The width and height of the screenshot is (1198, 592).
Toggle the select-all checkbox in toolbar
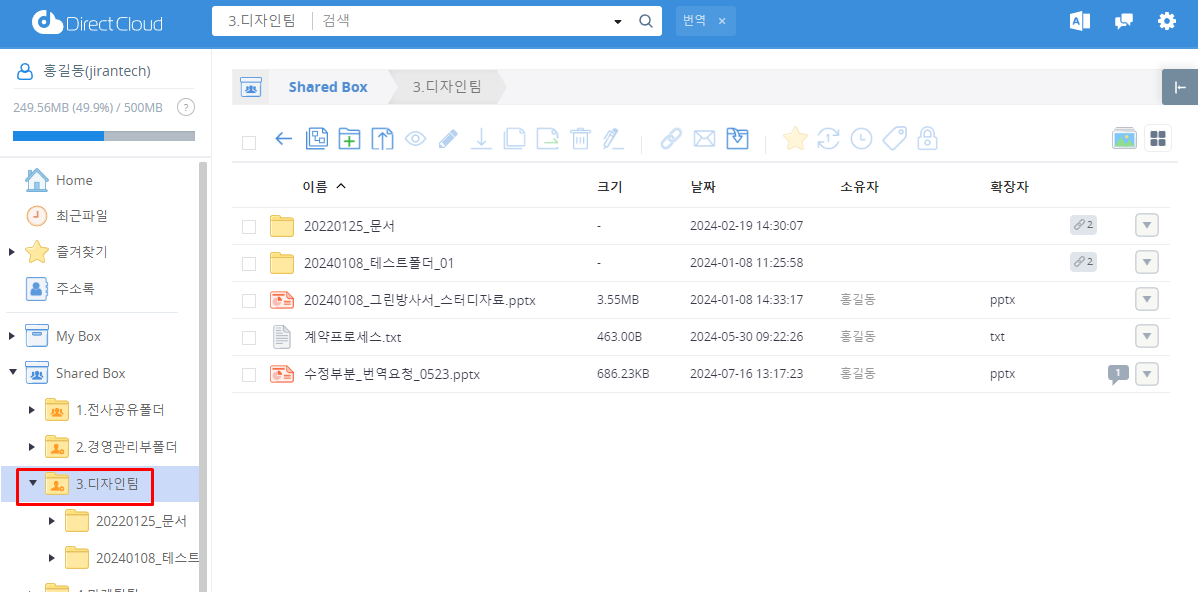tap(249, 143)
